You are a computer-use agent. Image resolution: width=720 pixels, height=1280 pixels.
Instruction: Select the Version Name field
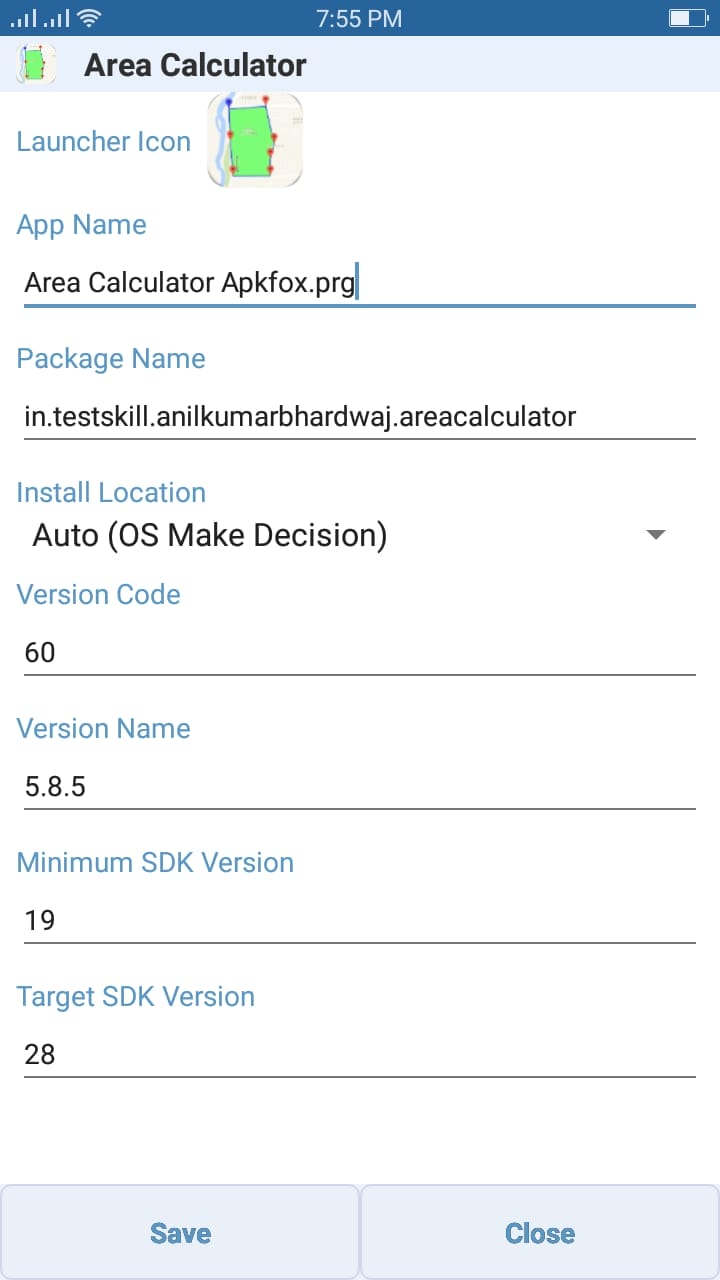click(359, 787)
